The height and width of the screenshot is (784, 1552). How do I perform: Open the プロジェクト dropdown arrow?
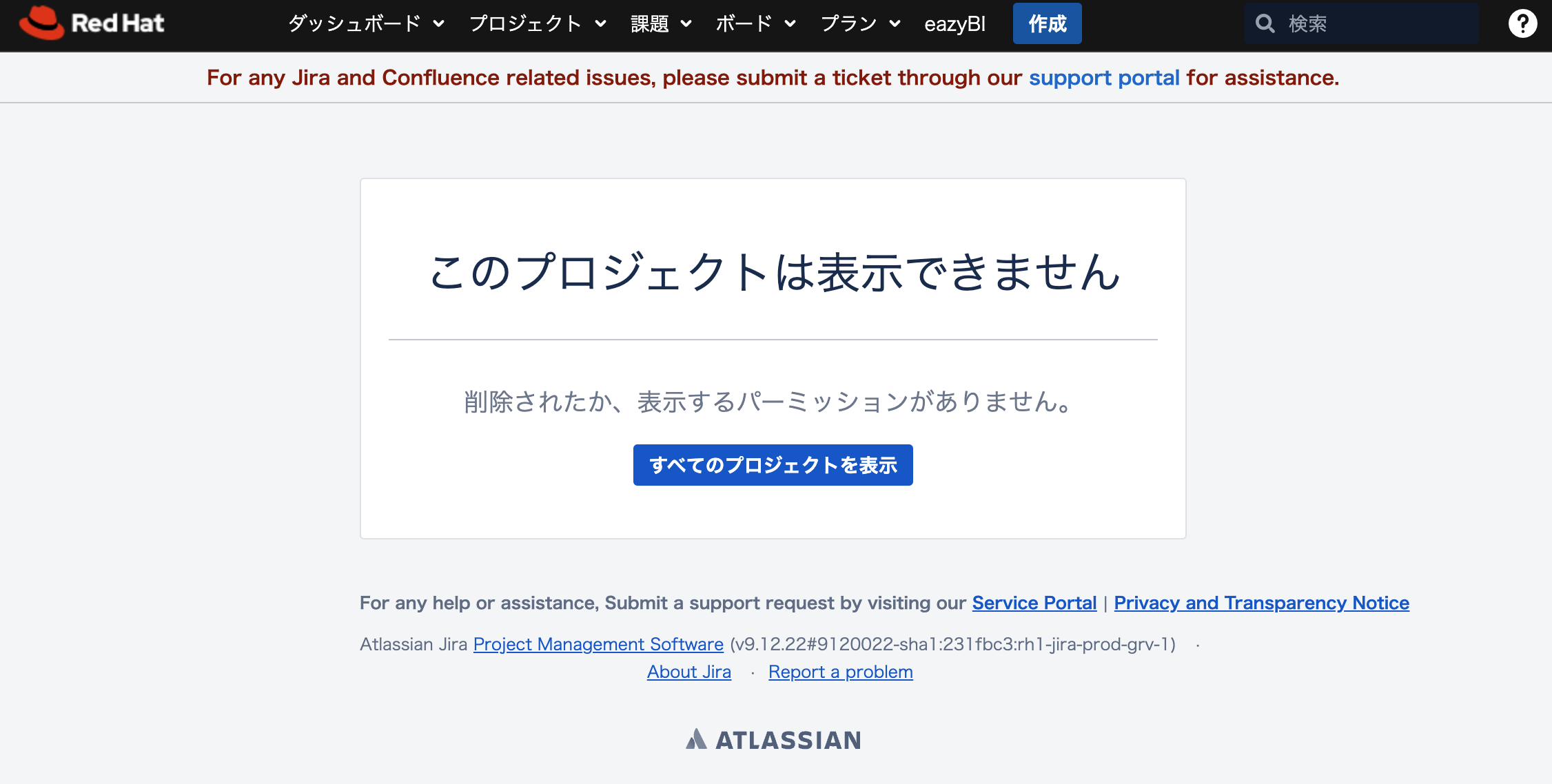point(601,24)
